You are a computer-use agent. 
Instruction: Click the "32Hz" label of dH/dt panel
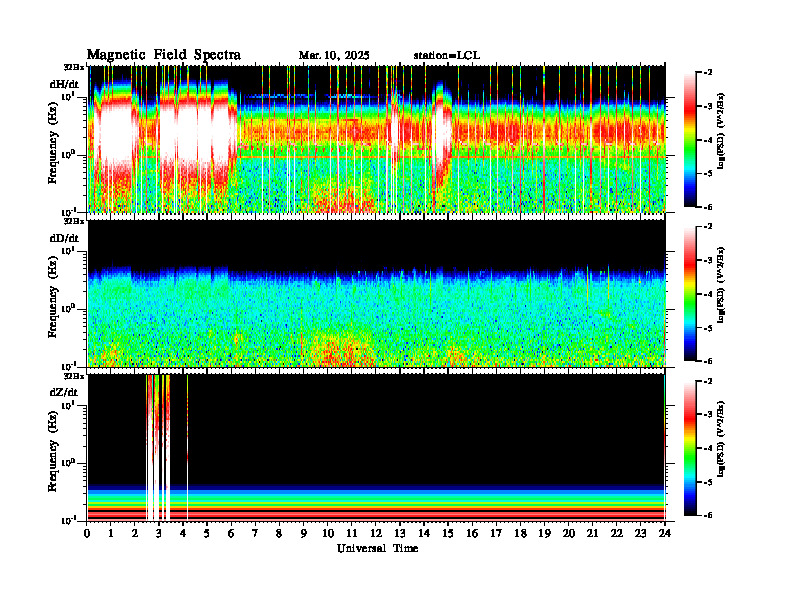(x=73, y=68)
